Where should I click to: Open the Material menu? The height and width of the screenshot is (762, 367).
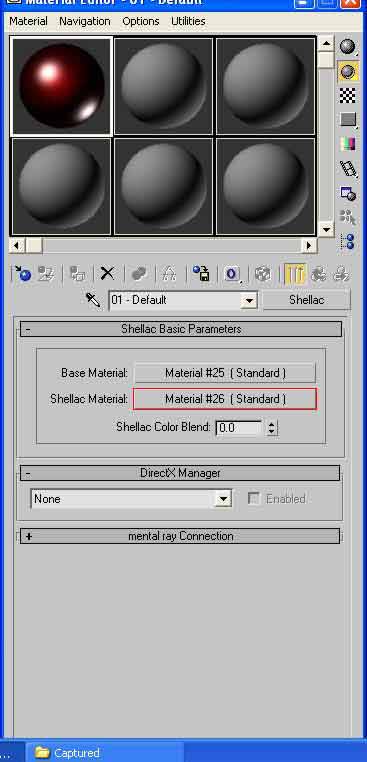pos(28,21)
